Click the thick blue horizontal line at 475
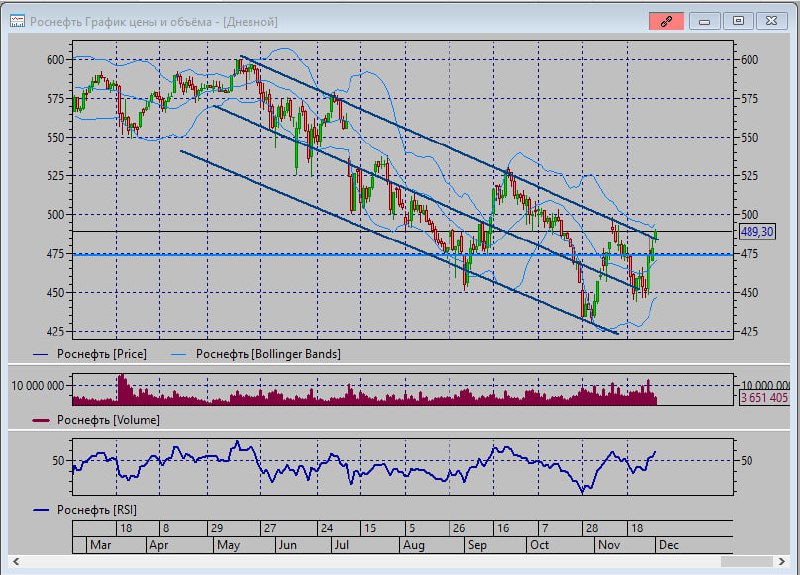Viewport: 800px width, 575px height. click(x=403, y=254)
